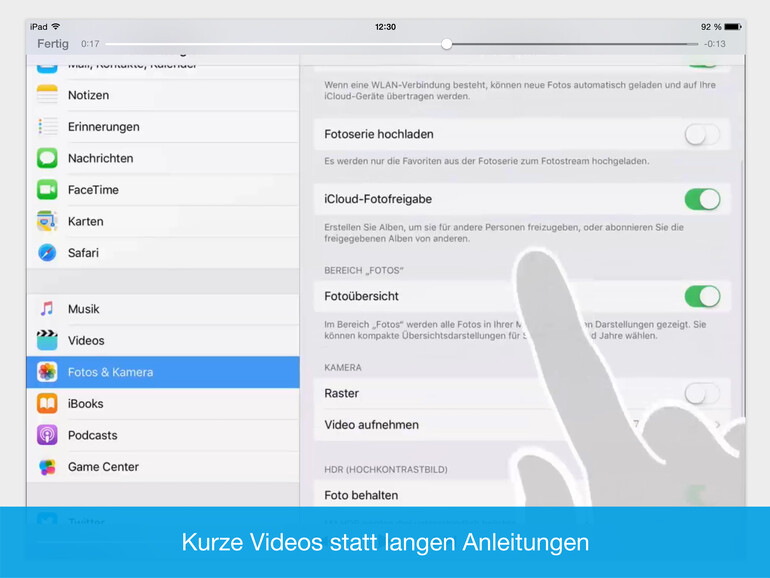Tap the FaceTime camera icon
Image resolution: width=770 pixels, height=578 pixels.
click(x=47, y=190)
